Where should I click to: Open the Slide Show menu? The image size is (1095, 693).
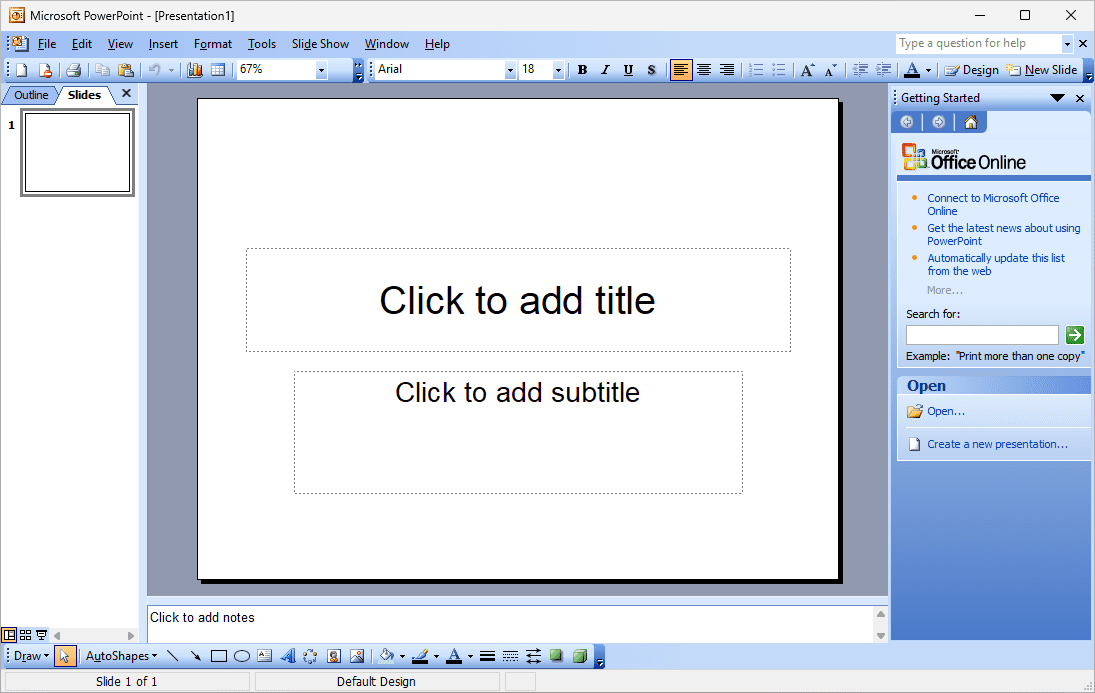320,44
